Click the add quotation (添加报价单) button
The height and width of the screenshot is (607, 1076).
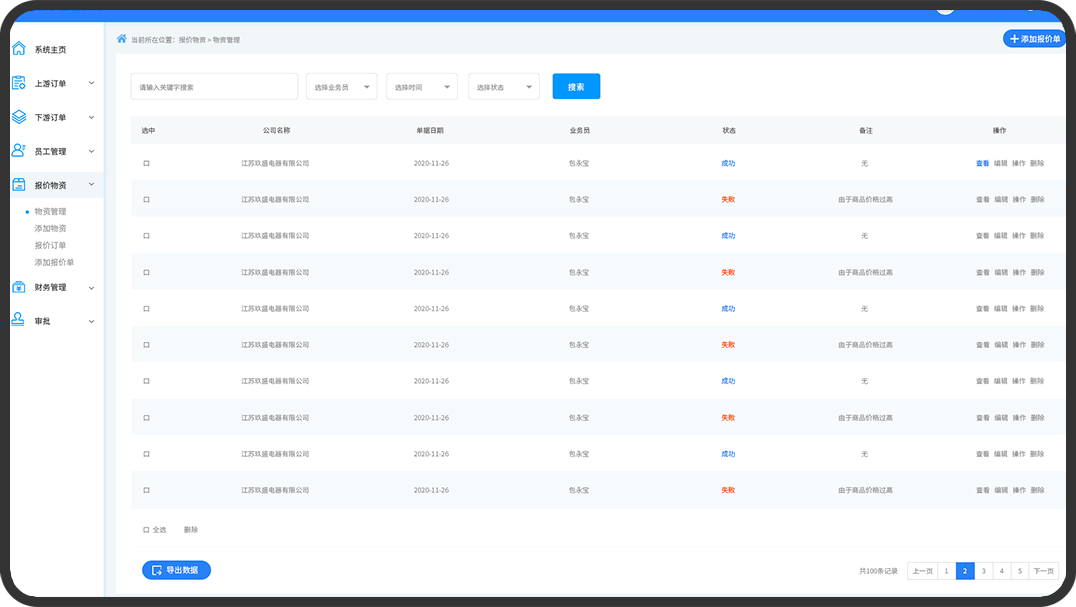[x=1034, y=39]
